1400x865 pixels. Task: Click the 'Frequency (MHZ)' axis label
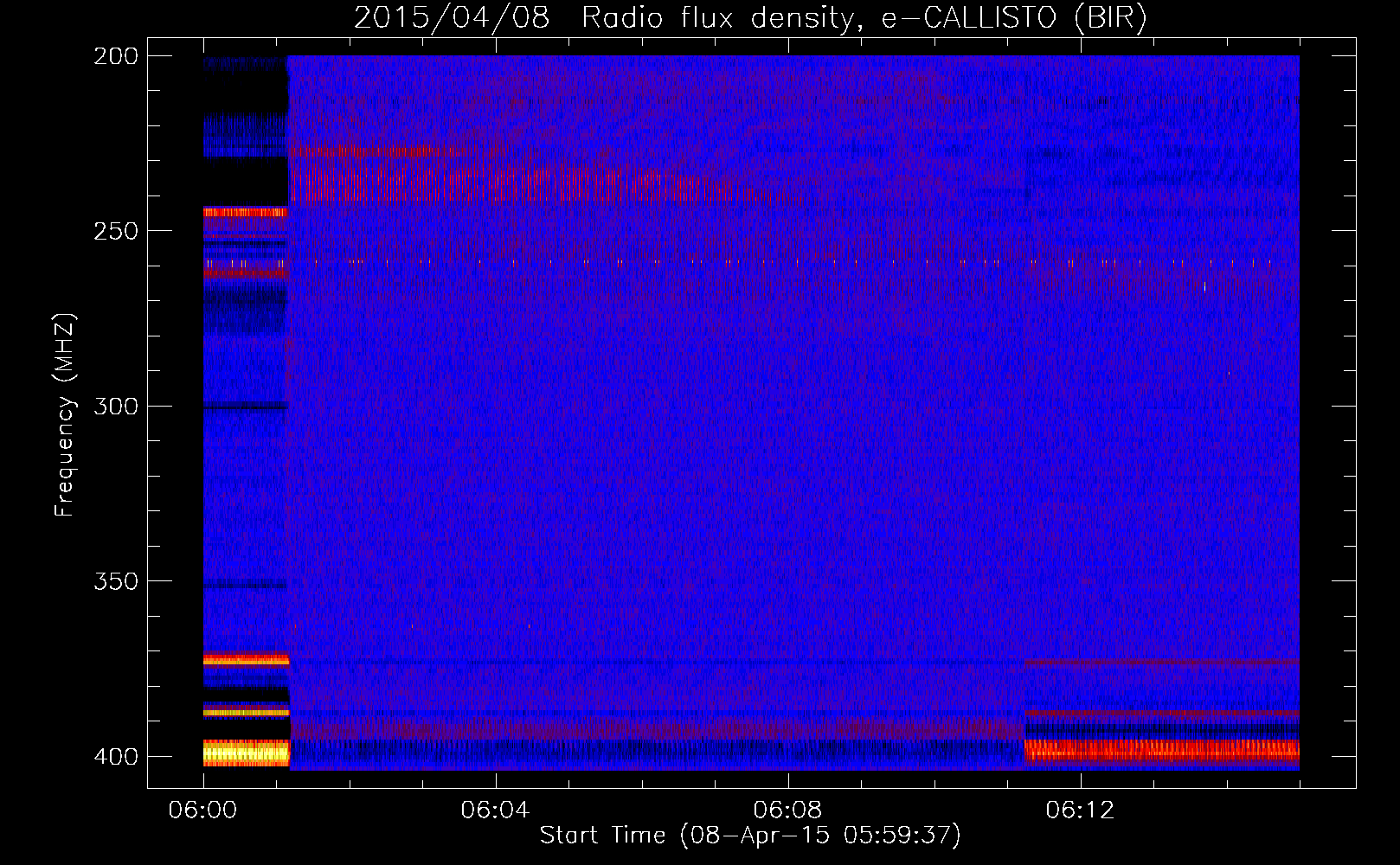click(65, 415)
